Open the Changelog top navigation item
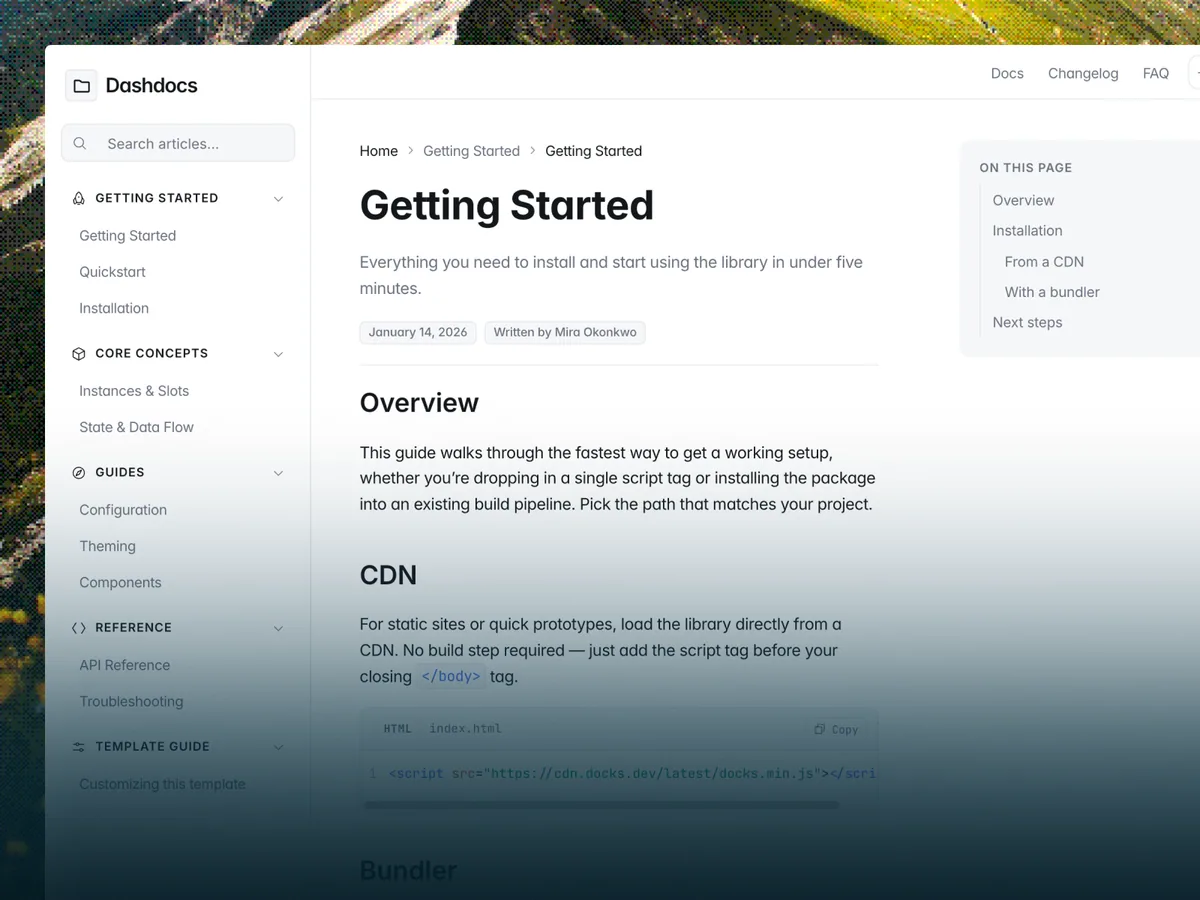The image size is (1200, 900). pyautogui.click(x=1083, y=73)
